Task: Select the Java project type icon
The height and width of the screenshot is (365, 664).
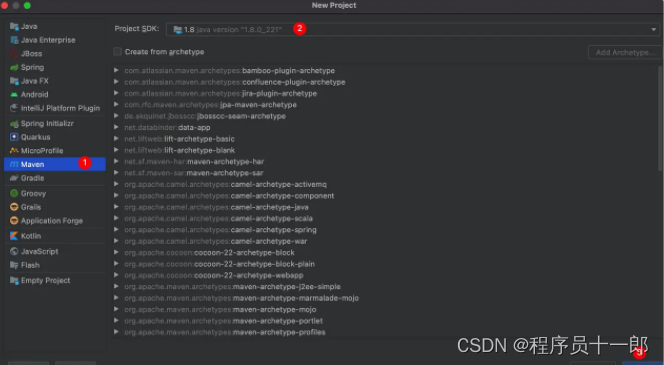Action: (14, 26)
